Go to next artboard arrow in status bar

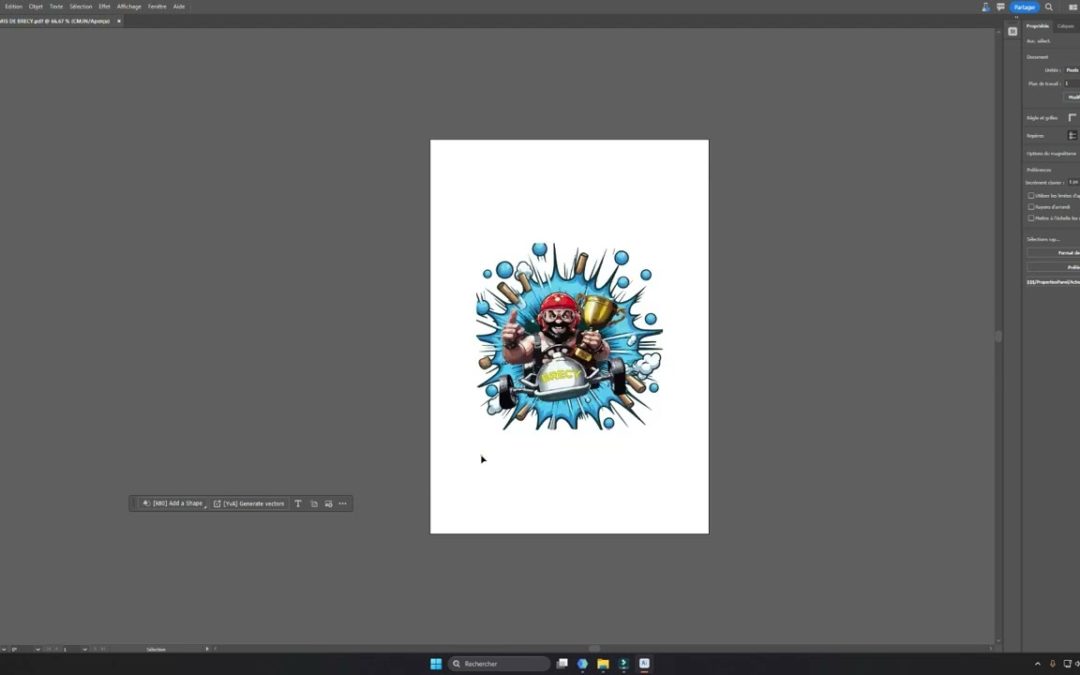96,649
